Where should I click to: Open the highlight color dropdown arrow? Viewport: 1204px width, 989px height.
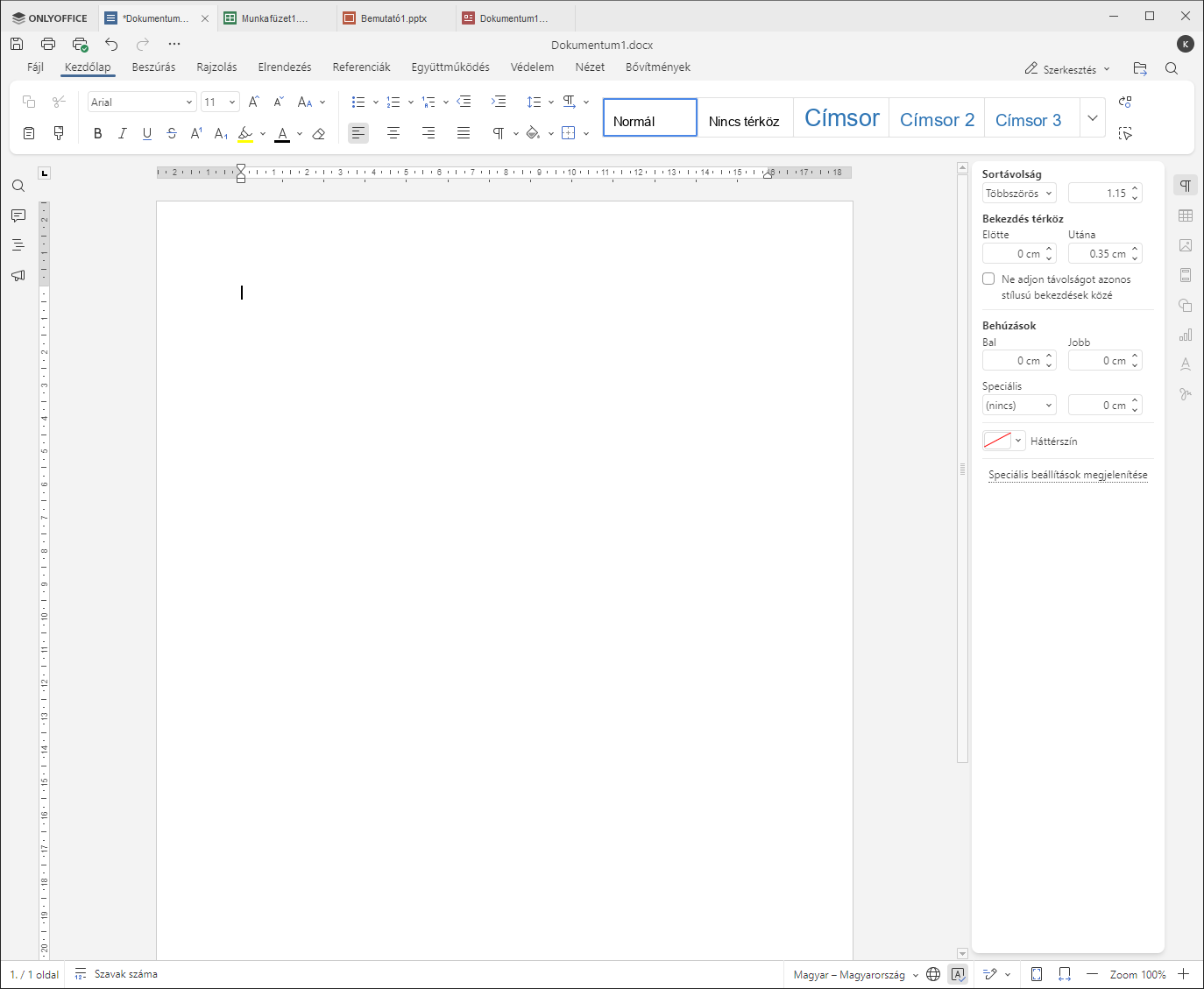point(262,133)
